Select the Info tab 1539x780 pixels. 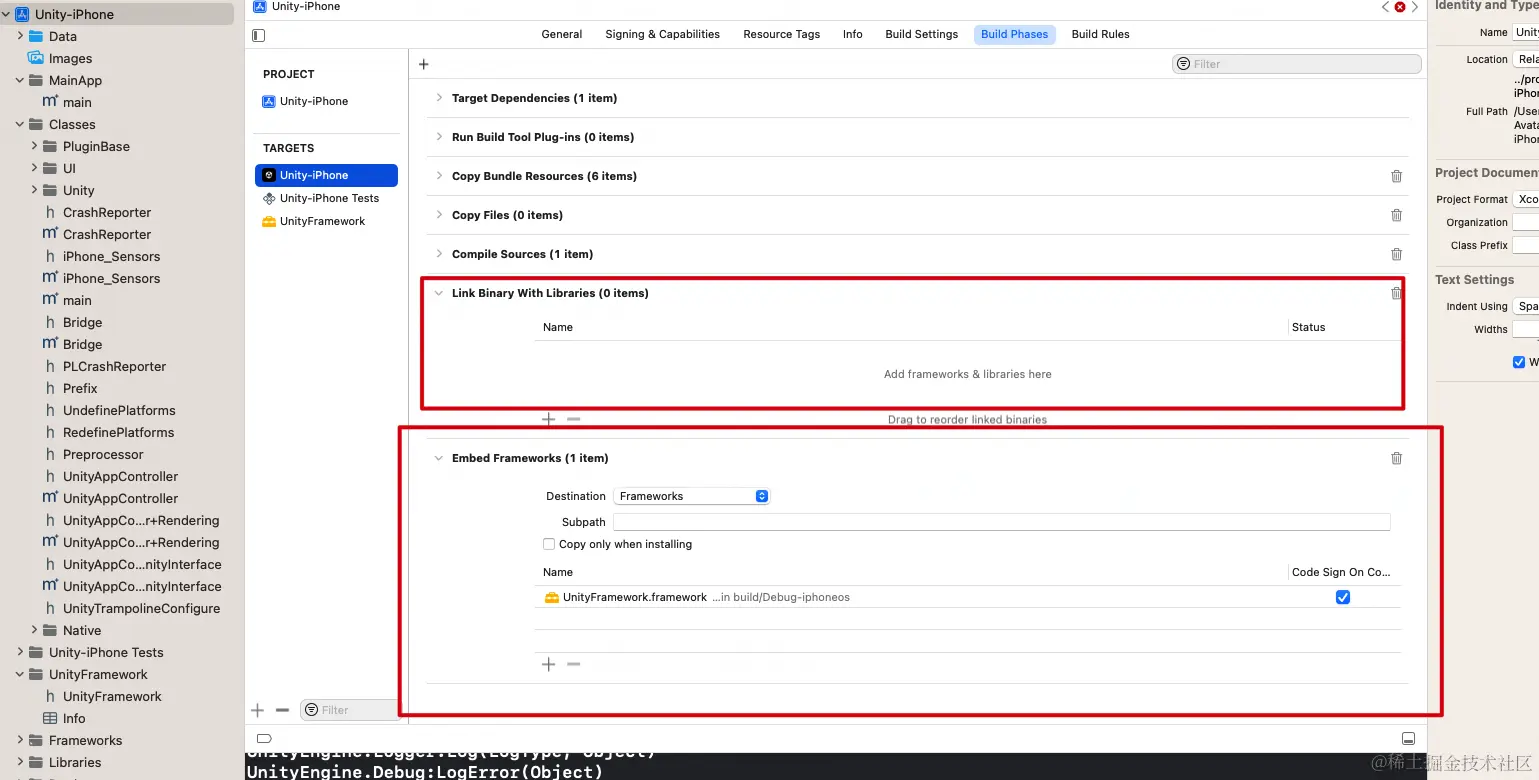852,34
